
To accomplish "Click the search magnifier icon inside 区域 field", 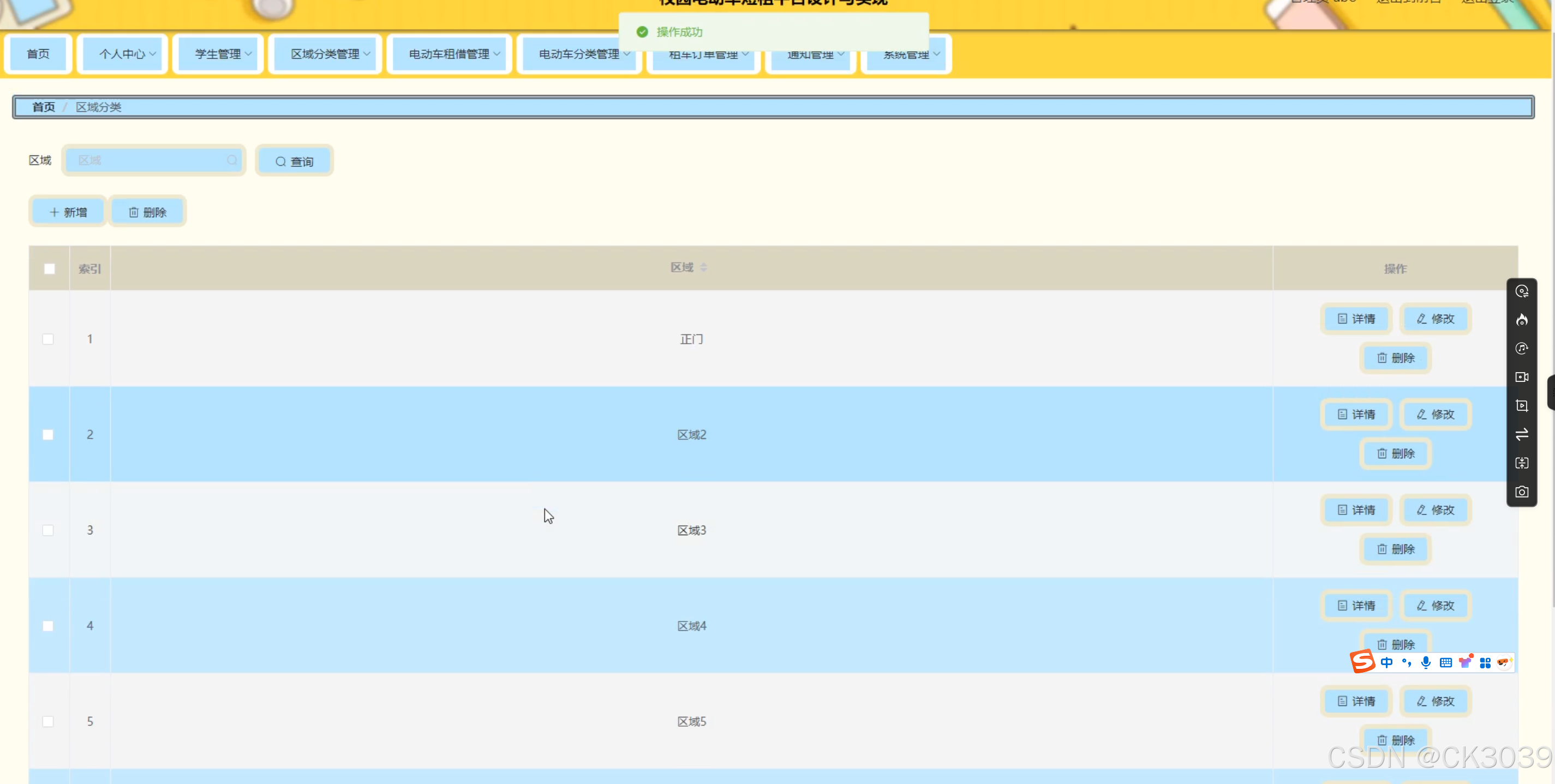I will pyautogui.click(x=232, y=160).
